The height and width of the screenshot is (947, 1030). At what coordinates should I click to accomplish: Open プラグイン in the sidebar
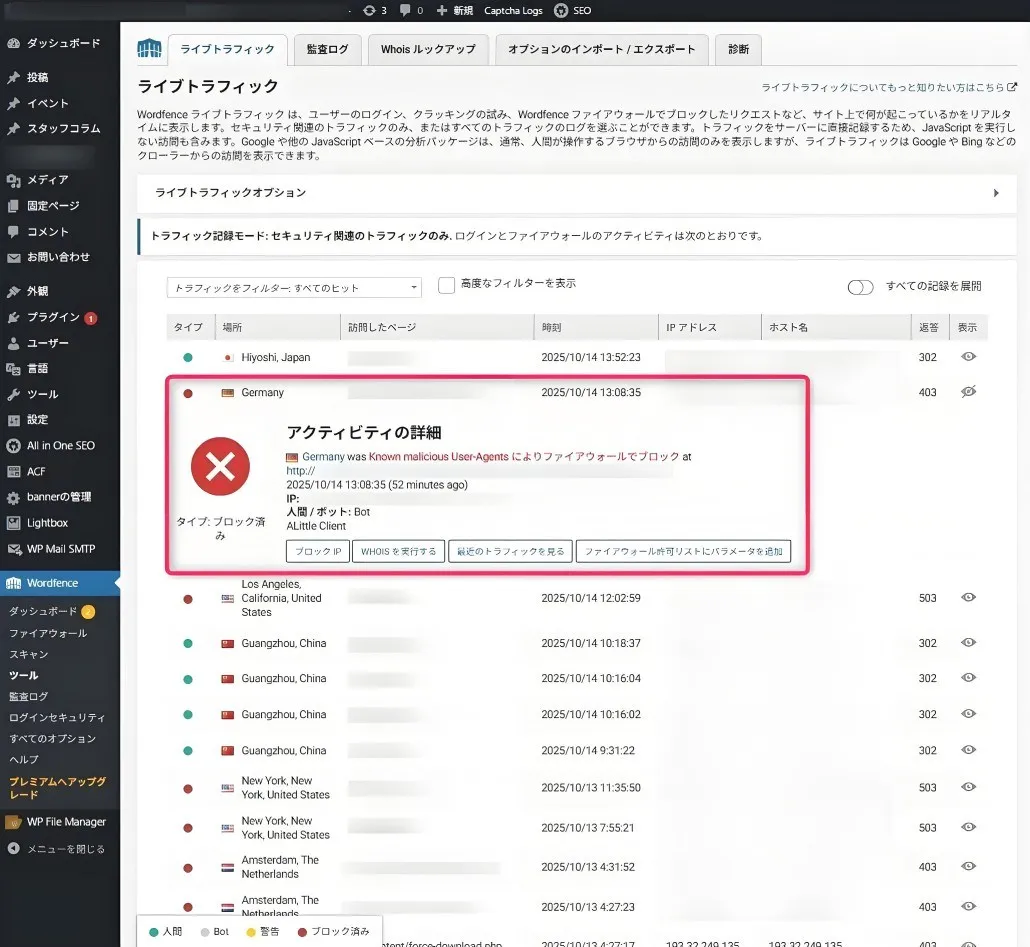pyautogui.click(x=53, y=317)
